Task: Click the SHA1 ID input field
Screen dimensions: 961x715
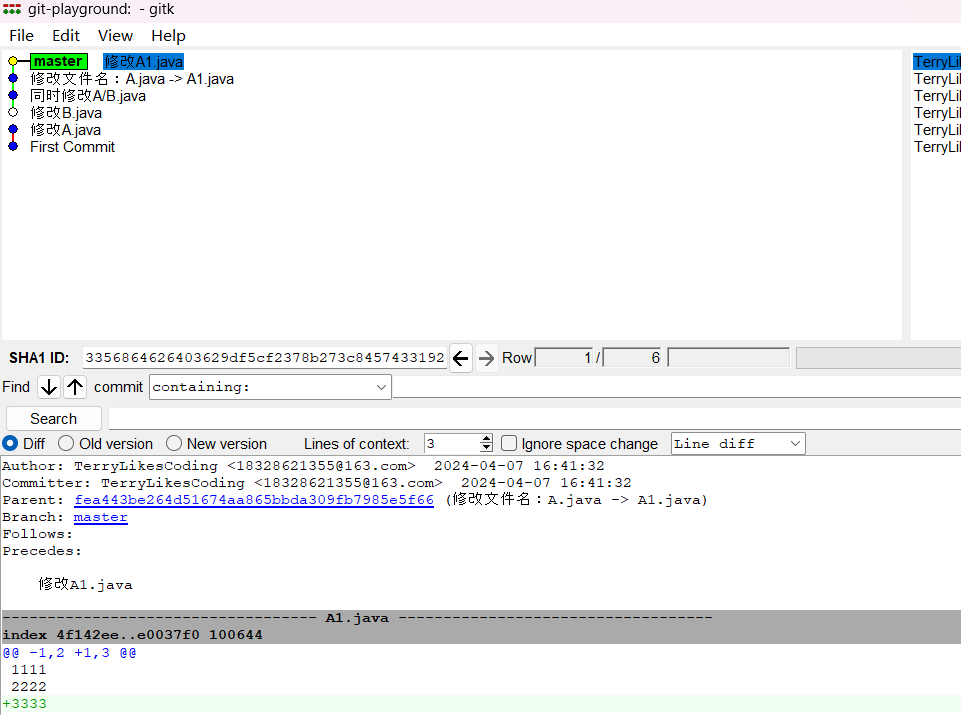Action: click(x=264, y=358)
